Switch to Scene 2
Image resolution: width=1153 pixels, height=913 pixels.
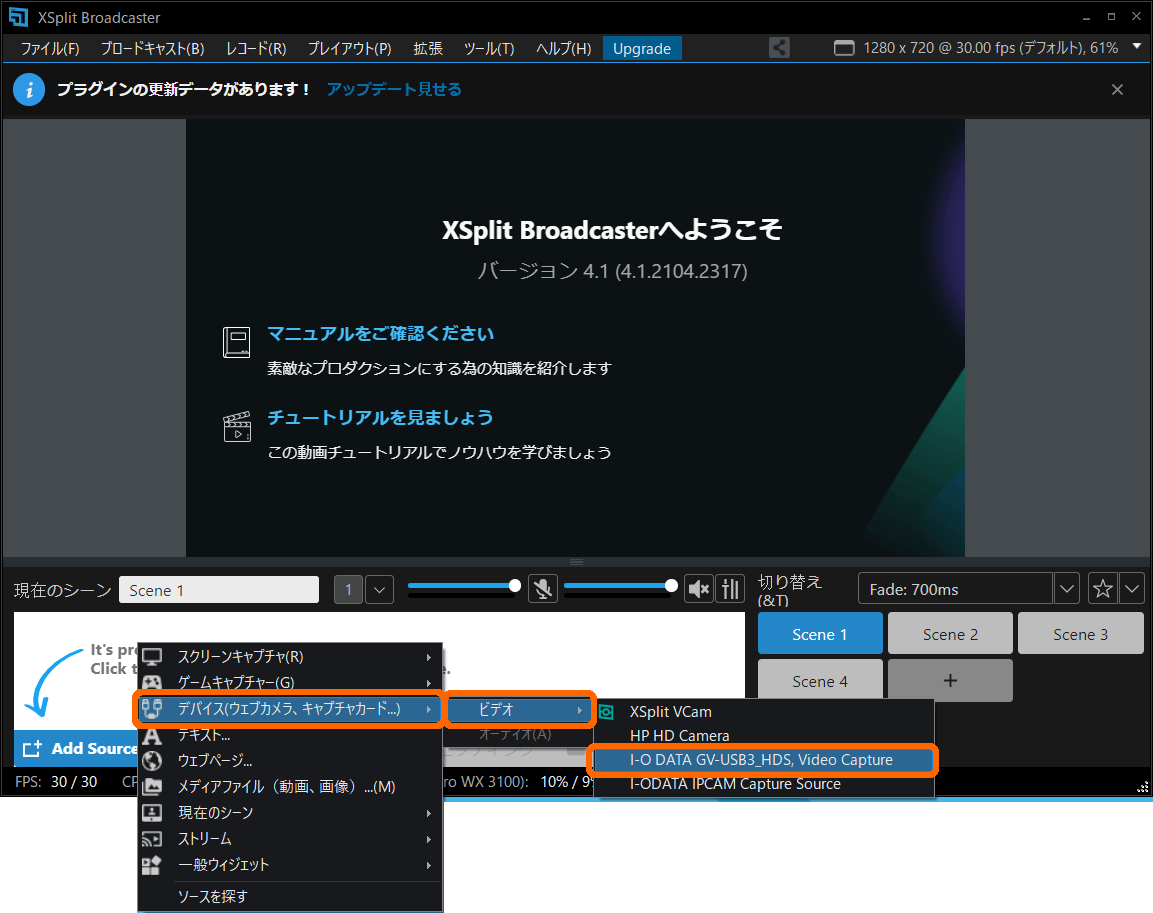[950, 634]
